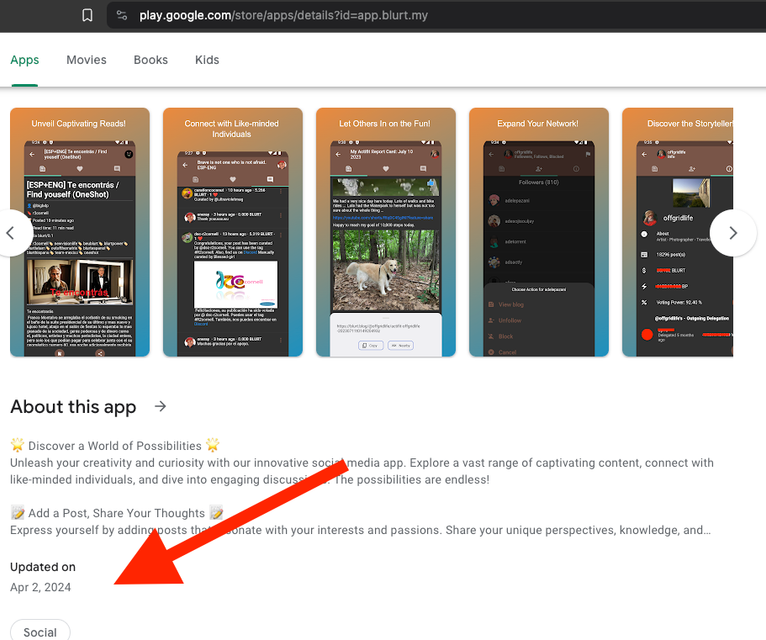766x640 pixels.
Task: Switch to the Apps tab
Action: 25,60
